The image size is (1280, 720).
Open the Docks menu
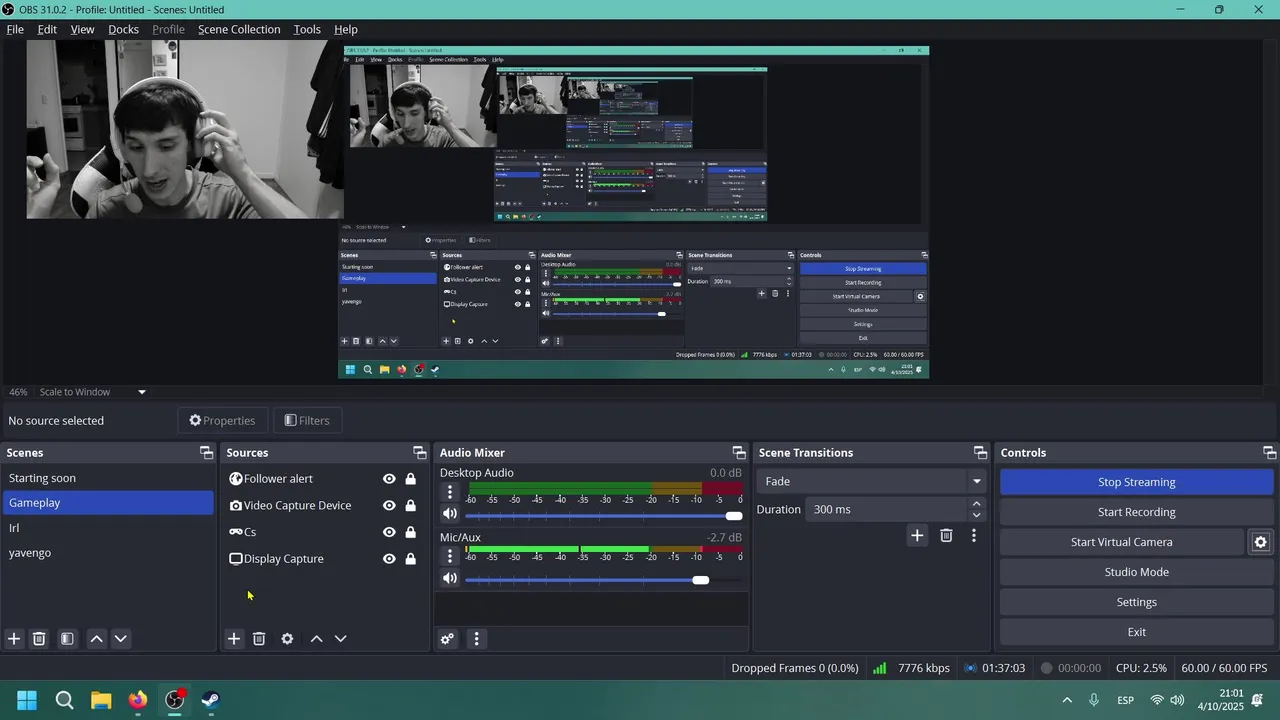pos(123,29)
